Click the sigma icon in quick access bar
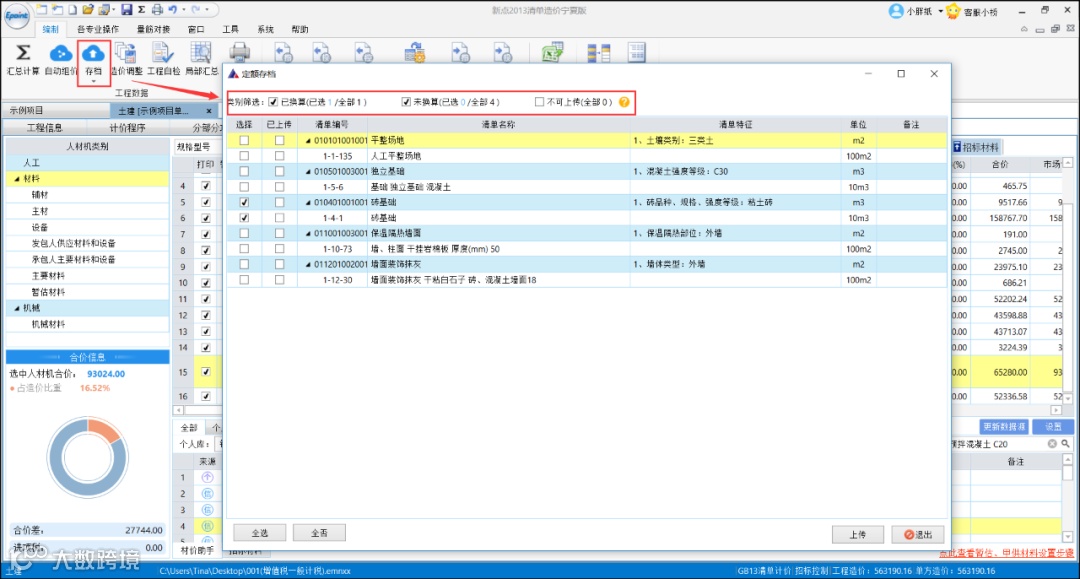Image resolution: width=1080 pixels, height=579 pixels. 141,10
